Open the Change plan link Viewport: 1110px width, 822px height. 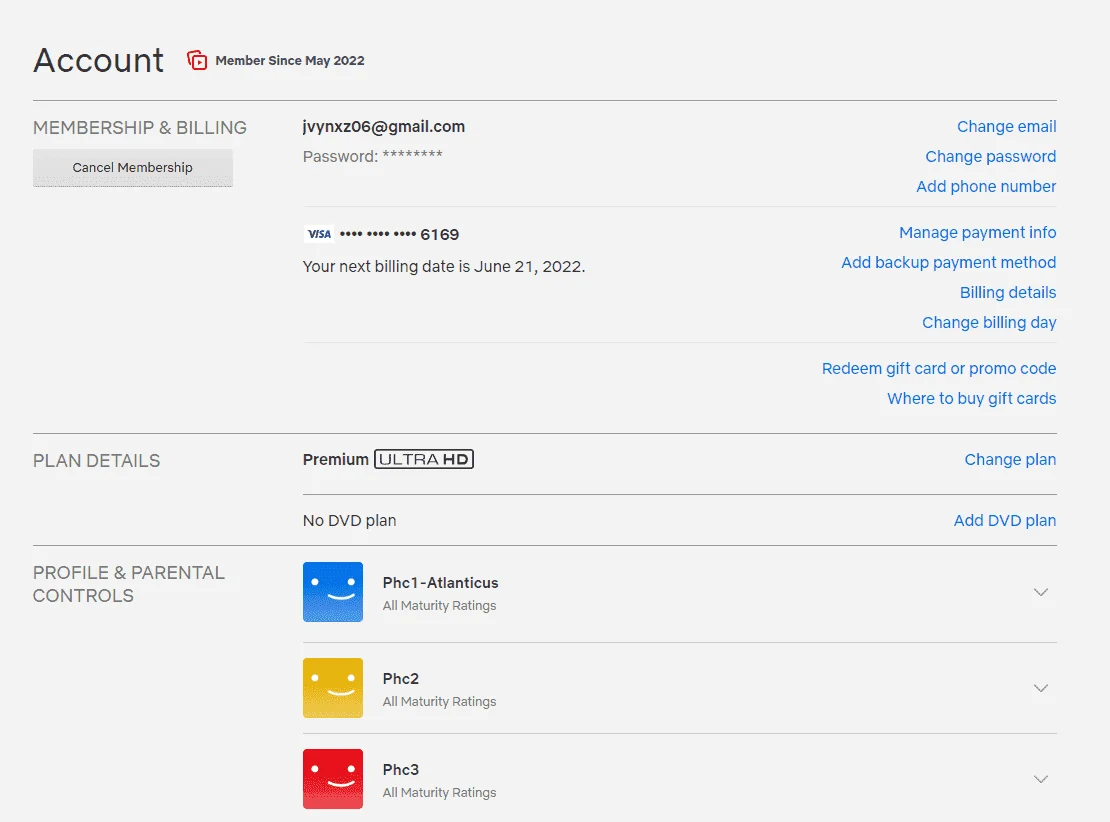(1009, 459)
